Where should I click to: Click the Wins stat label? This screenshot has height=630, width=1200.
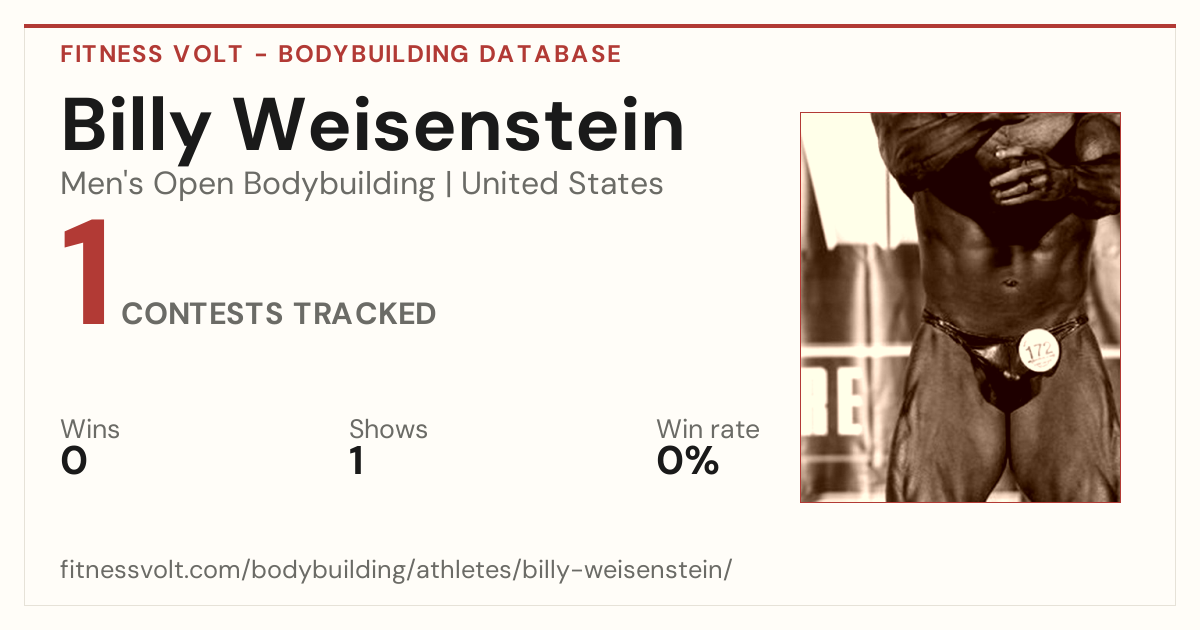[x=90, y=429]
